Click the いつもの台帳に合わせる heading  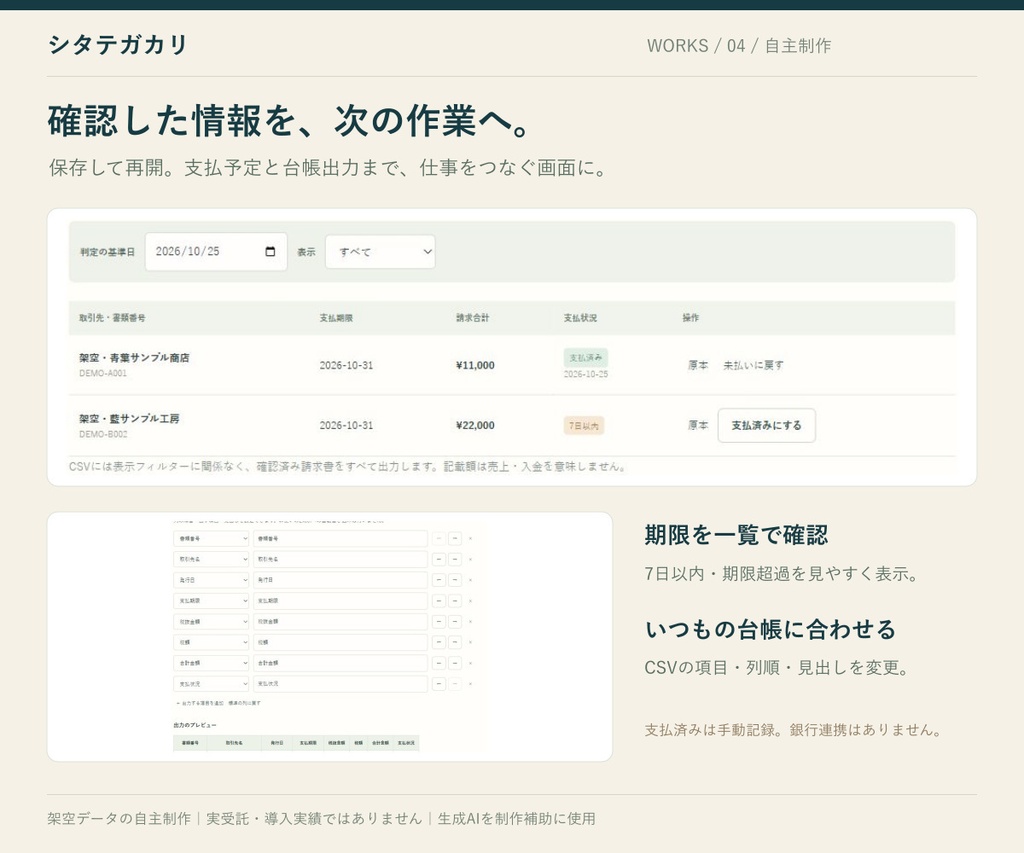click(x=771, y=630)
